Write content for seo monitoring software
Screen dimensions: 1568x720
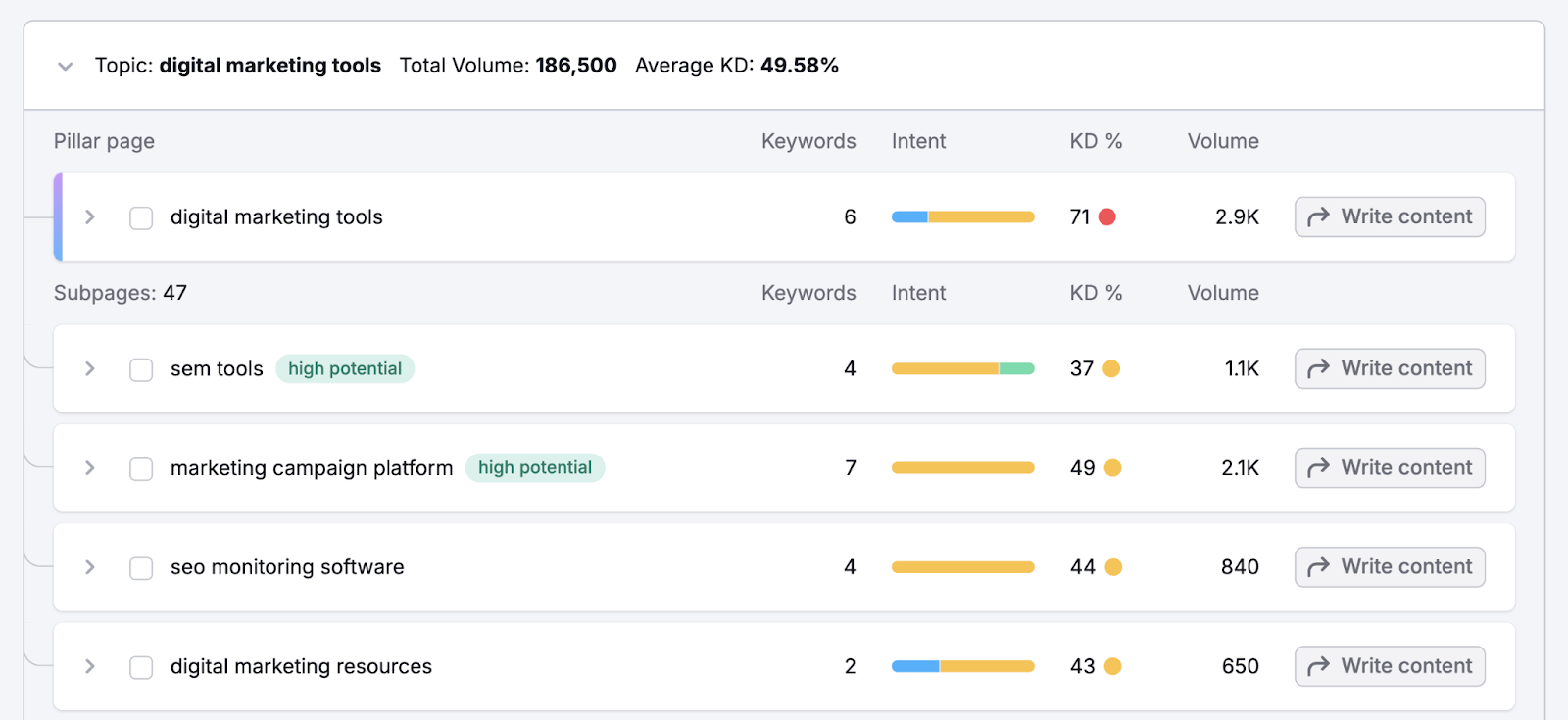tap(1390, 566)
